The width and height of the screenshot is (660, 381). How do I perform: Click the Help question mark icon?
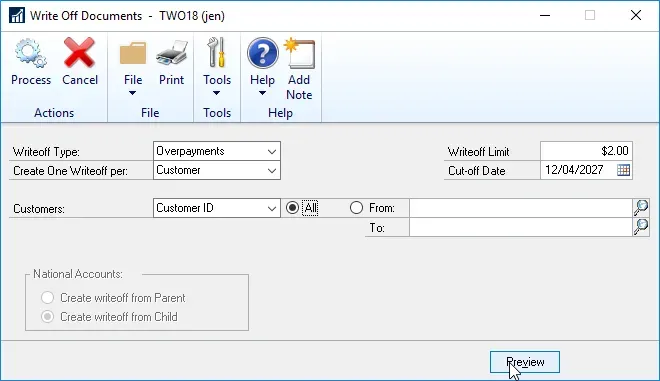(x=262, y=53)
